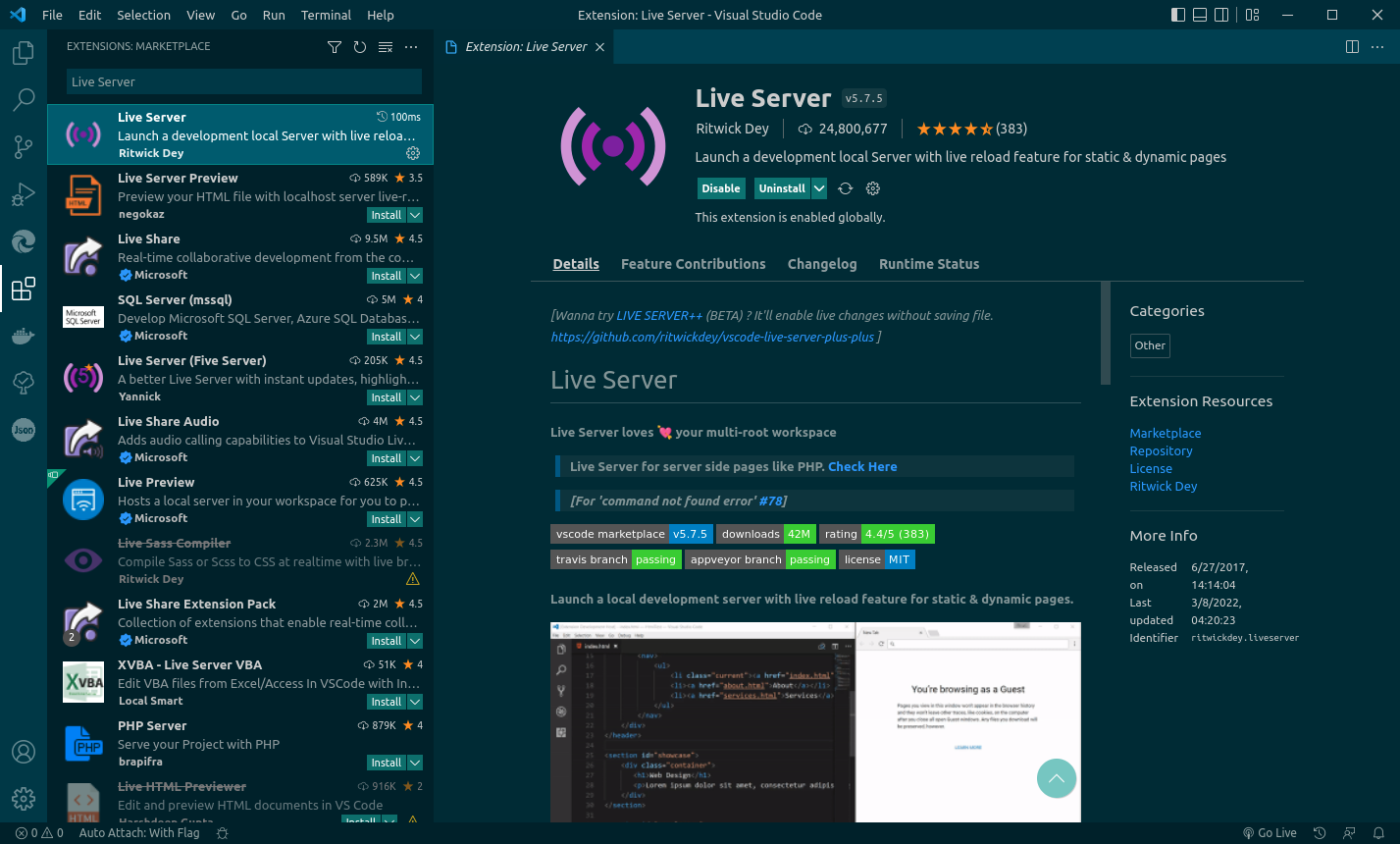Switch to the Changelog tab
1400x844 pixels.
[x=822, y=263]
